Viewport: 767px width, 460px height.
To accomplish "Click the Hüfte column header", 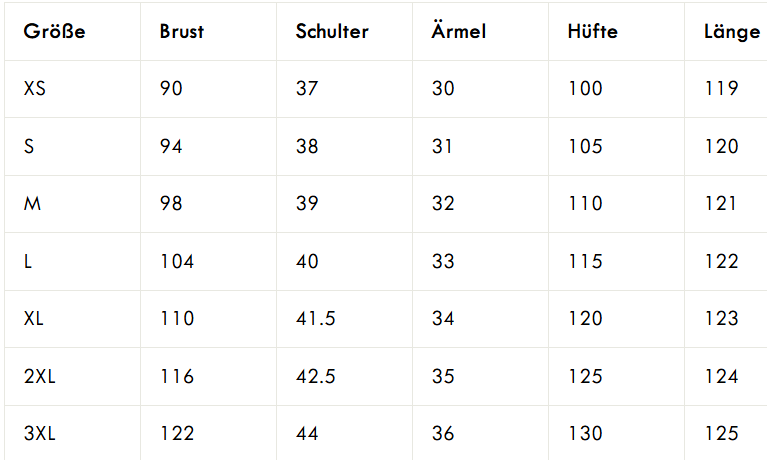I will [592, 31].
